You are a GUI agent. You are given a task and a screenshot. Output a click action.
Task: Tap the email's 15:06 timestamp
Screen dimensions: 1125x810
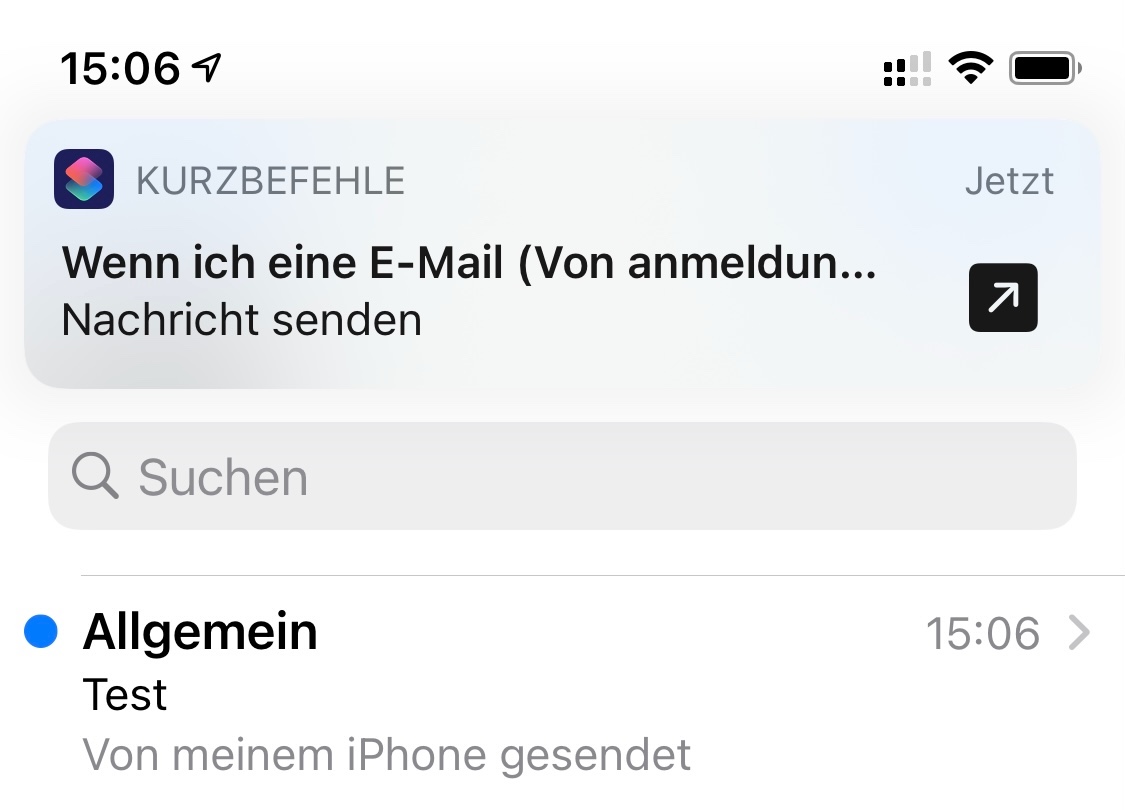982,634
